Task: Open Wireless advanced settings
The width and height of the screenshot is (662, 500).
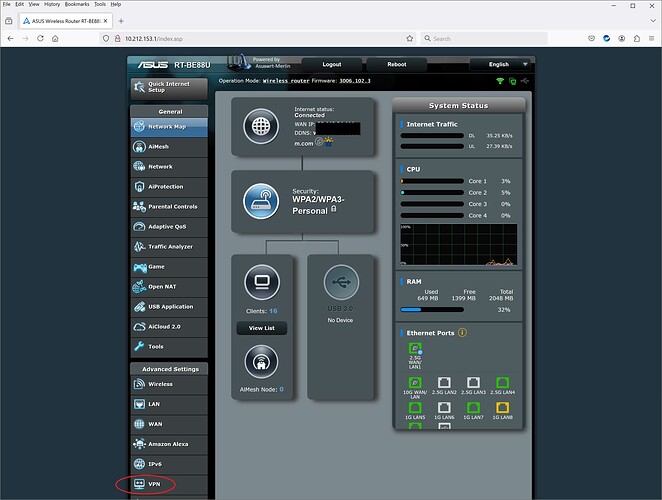Action: [169, 384]
